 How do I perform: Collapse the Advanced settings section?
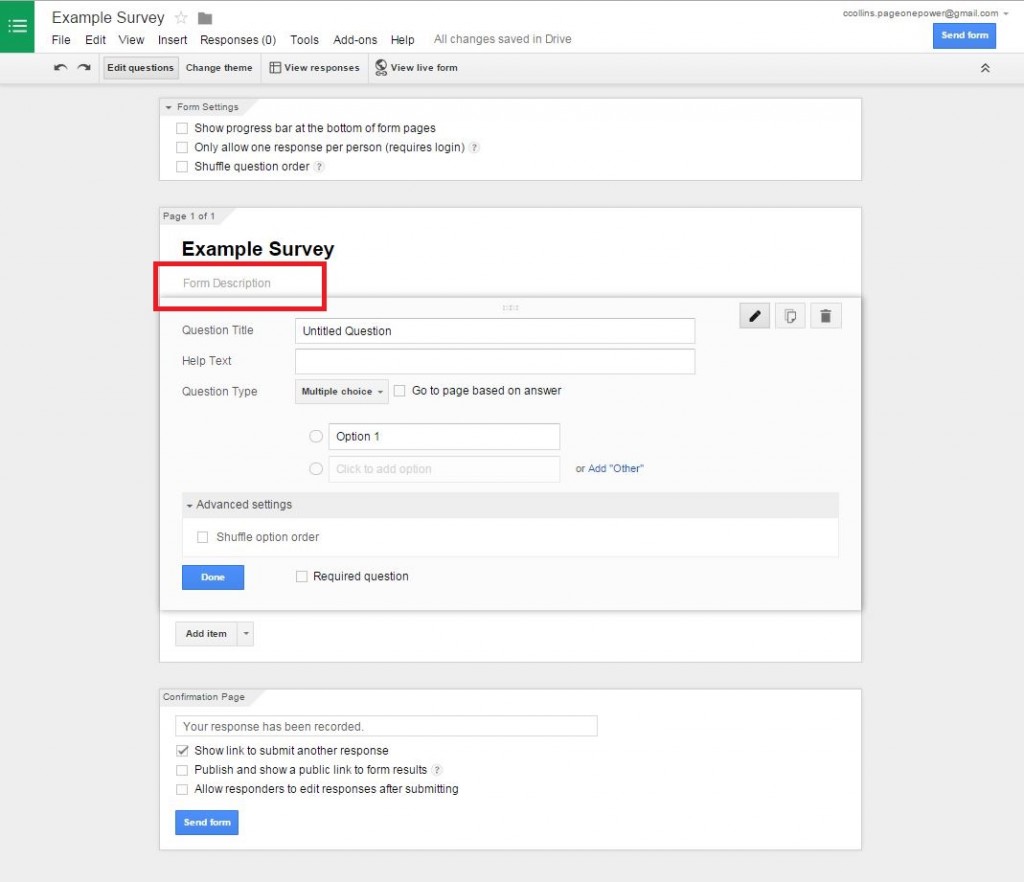pyautogui.click(x=189, y=505)
